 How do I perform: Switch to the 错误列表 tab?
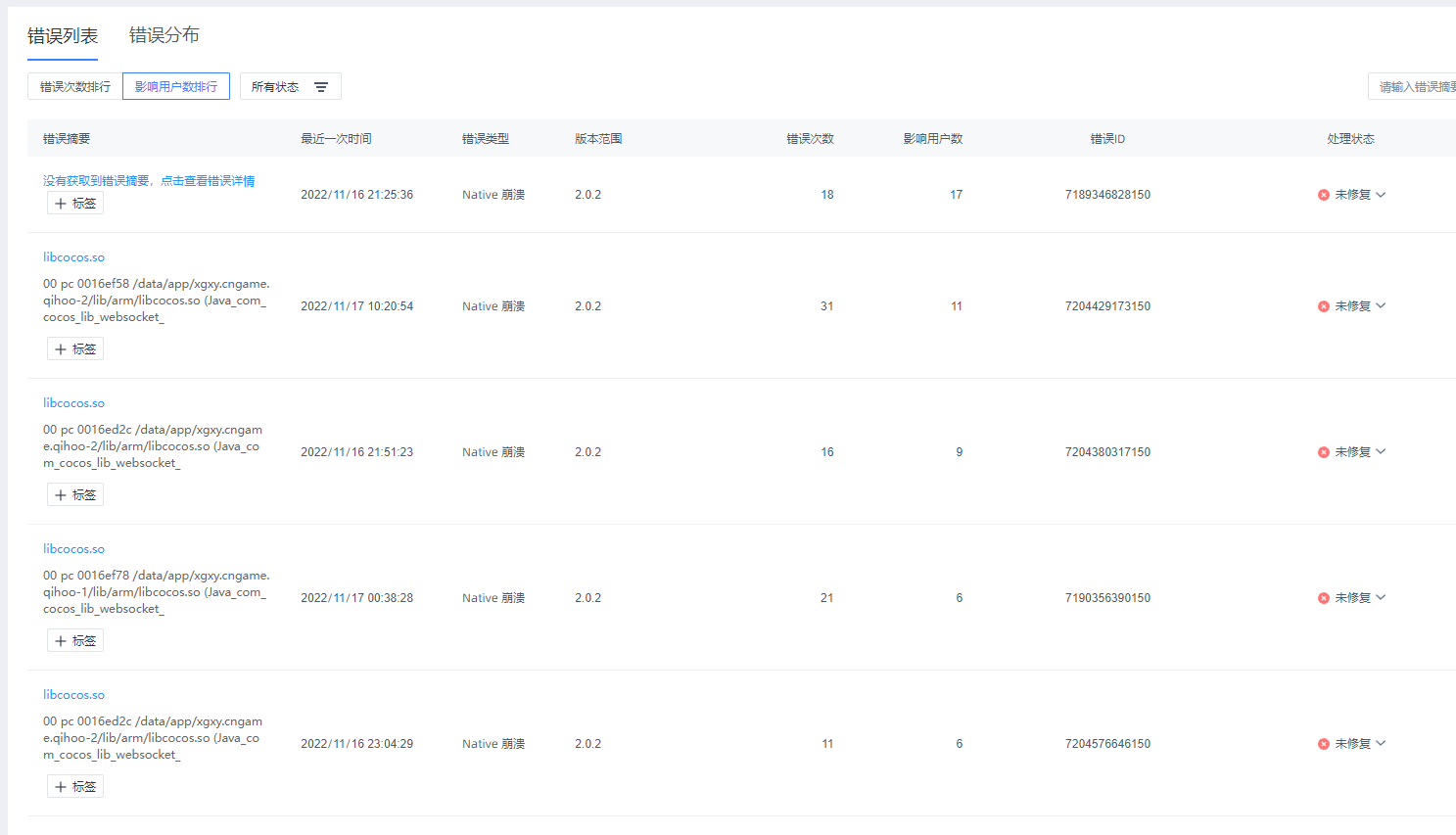pos(63,36)
